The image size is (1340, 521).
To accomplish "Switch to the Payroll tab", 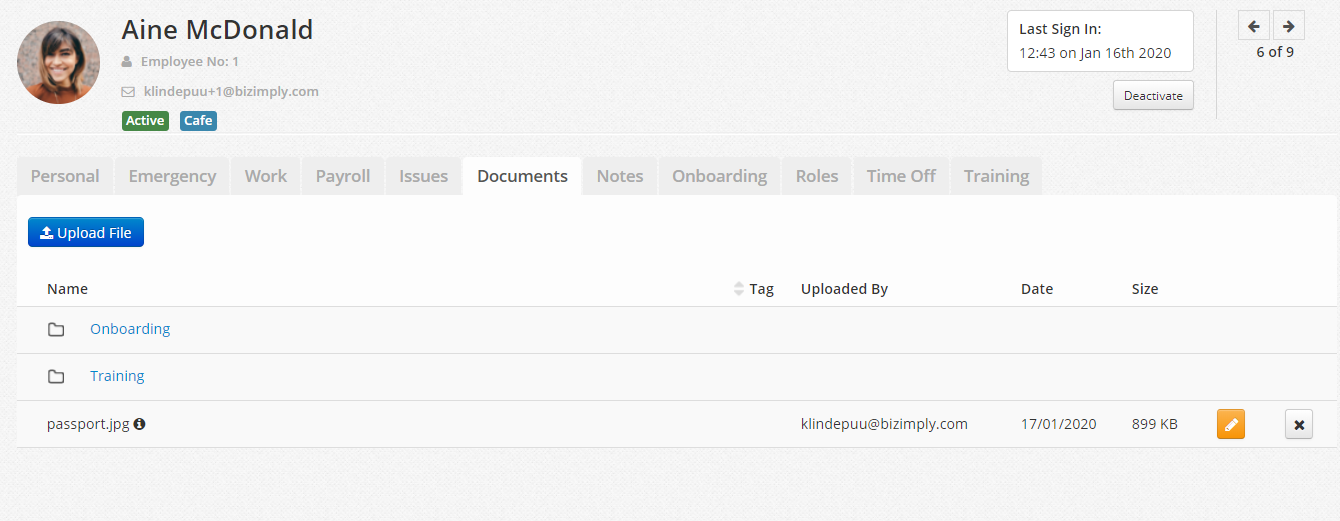I will [343, 176].
